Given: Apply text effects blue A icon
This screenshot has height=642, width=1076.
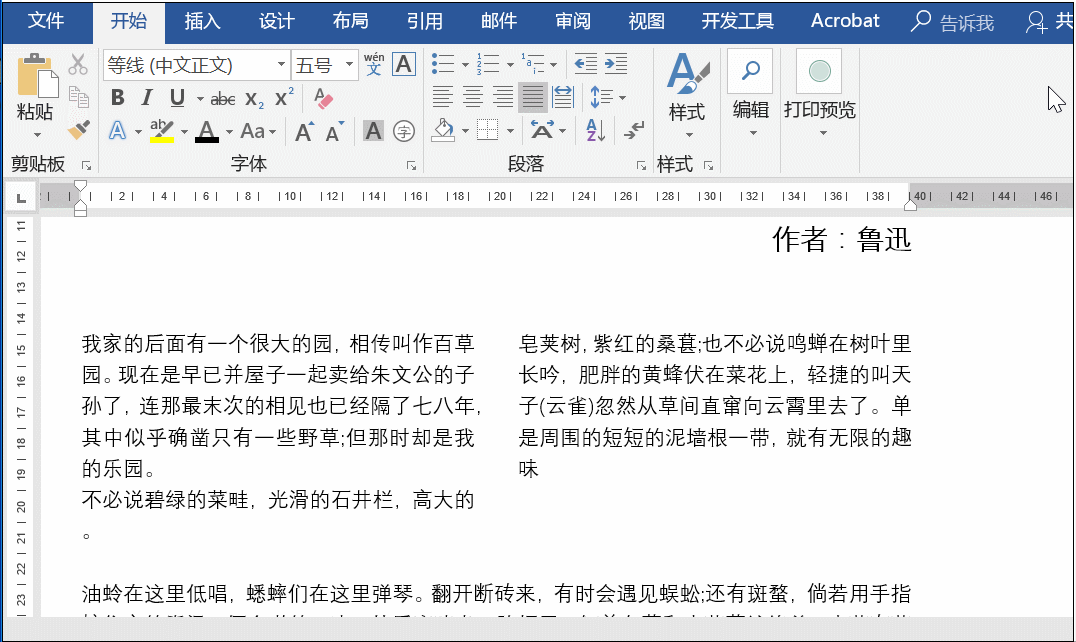Looking at the screenshot, I should pos(117,130).
